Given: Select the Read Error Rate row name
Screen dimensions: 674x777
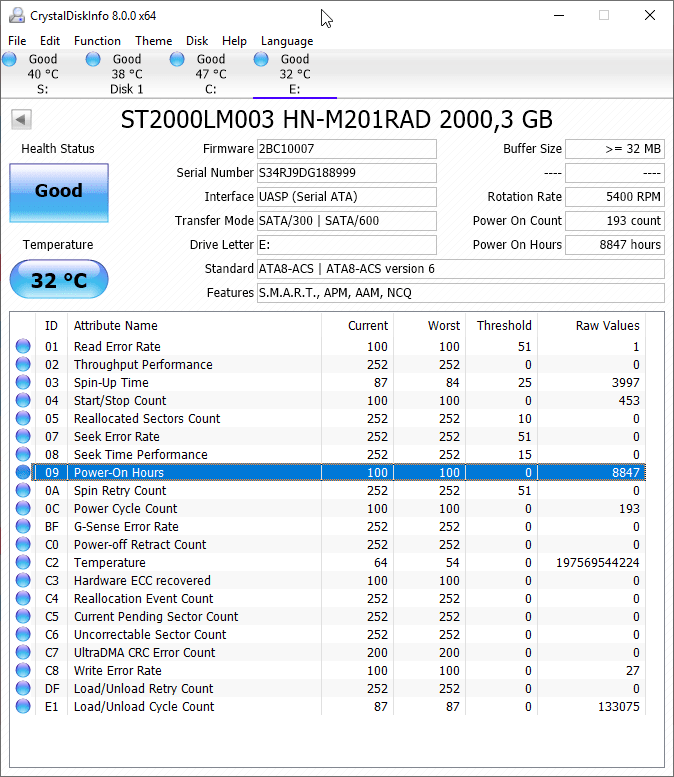Looking at the screenshot, I should tap(117, 346).
